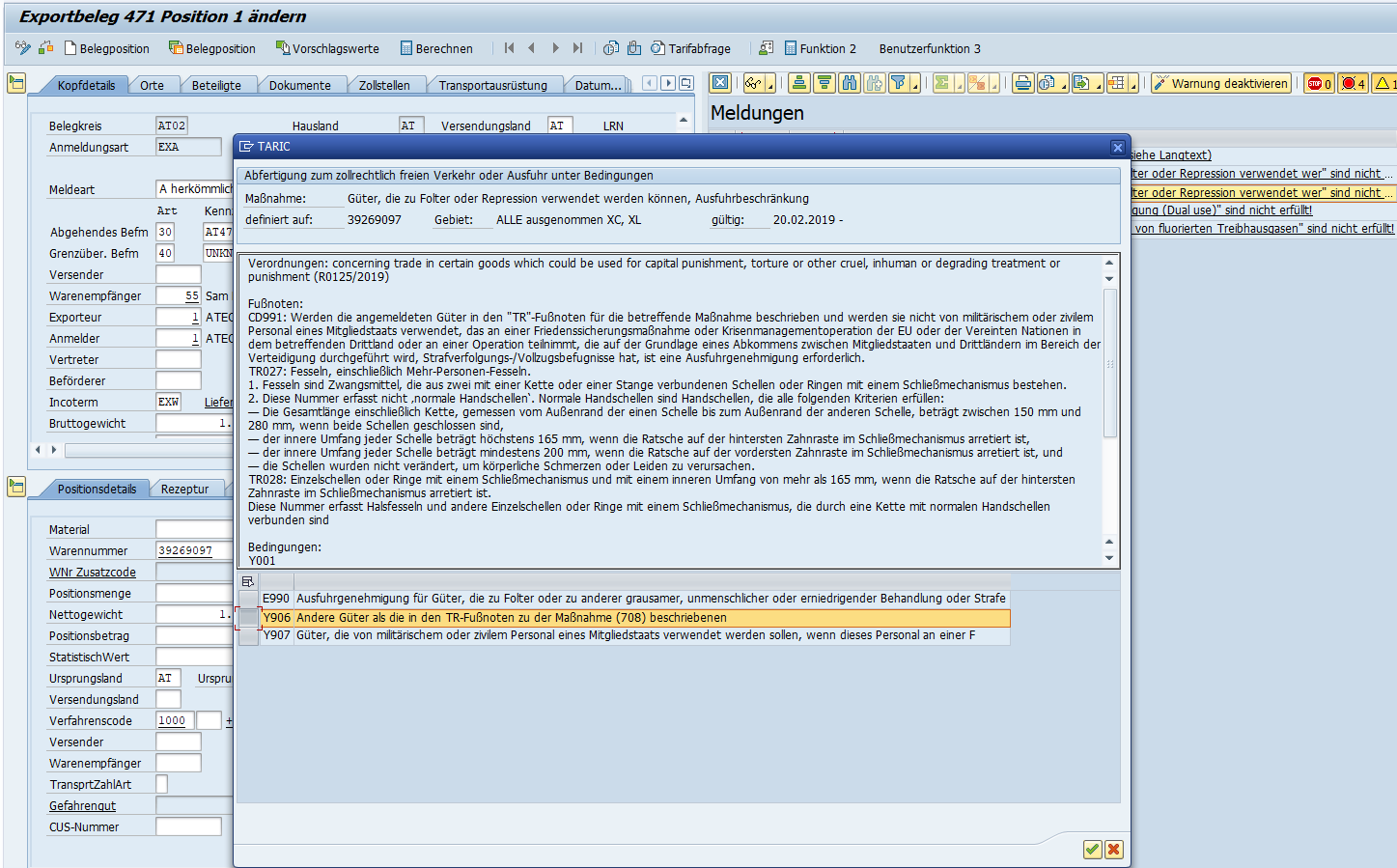
Task: Collapse the header details panel toggle icon
Action: (15, 84)
